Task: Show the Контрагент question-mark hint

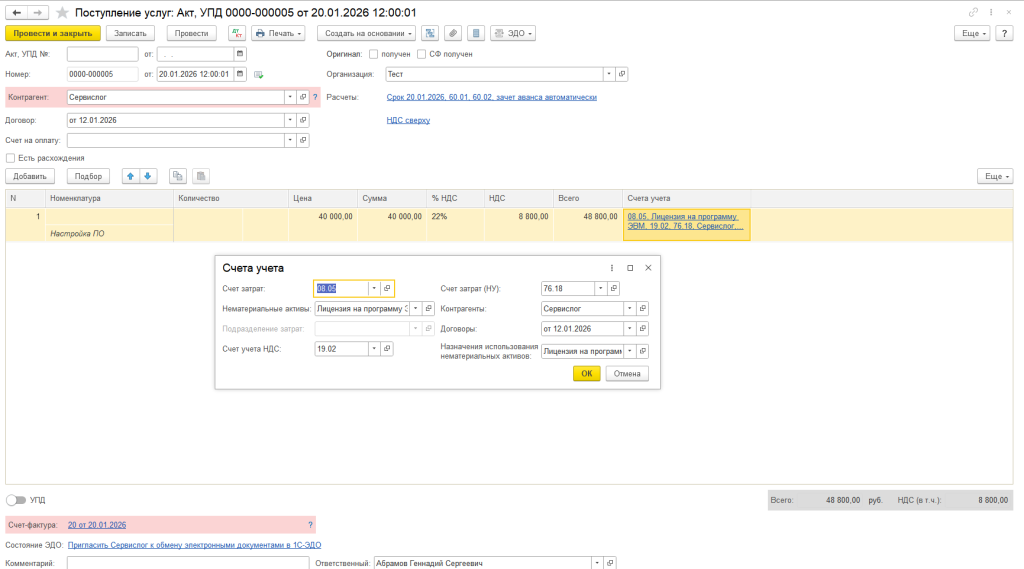Action: coord(315,97)
